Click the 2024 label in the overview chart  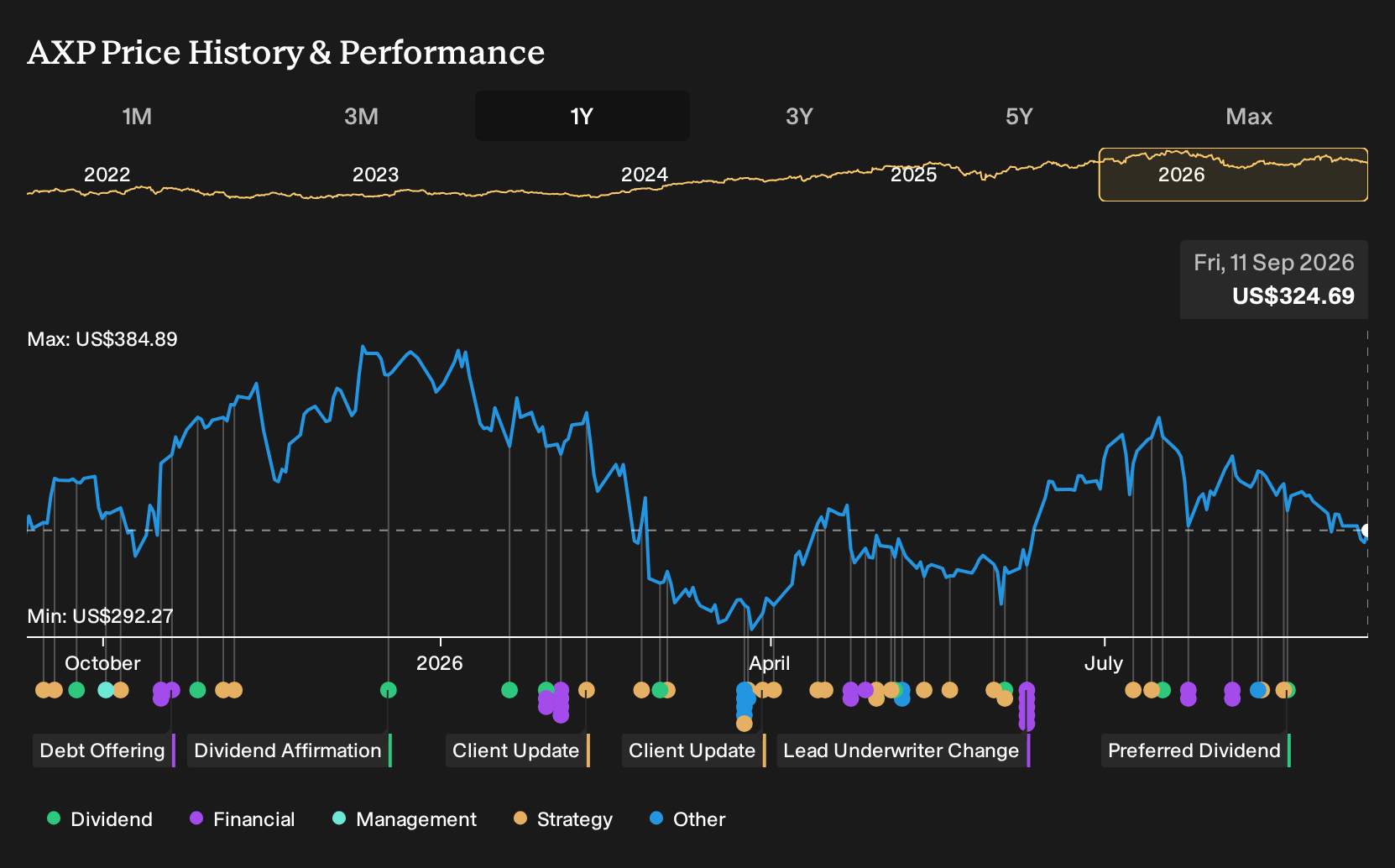645,175
